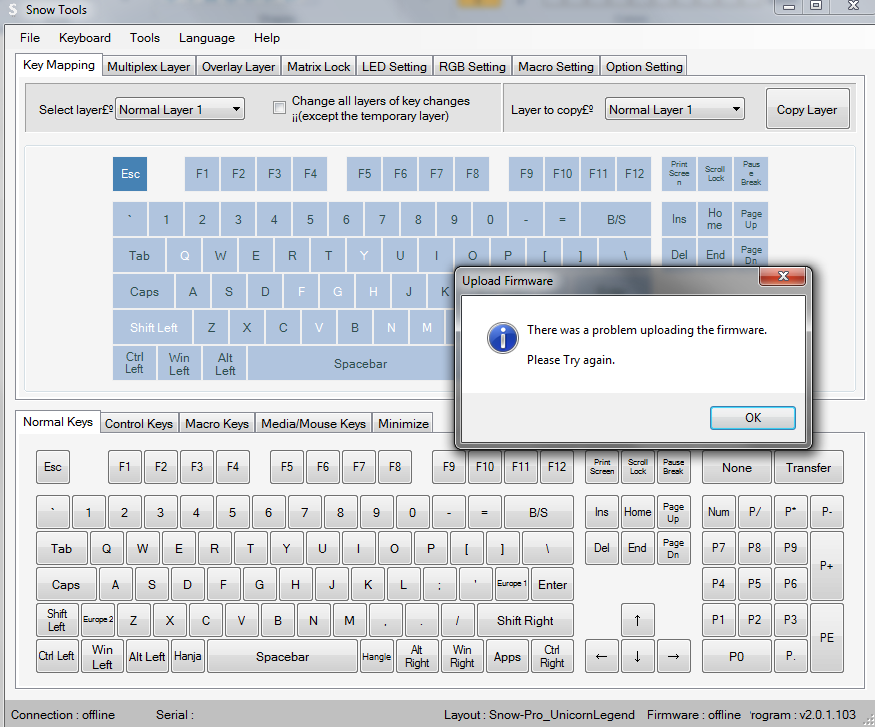Open the Select layer dropdown
This screenshot has width=875, height=727.
pos(180,110)
